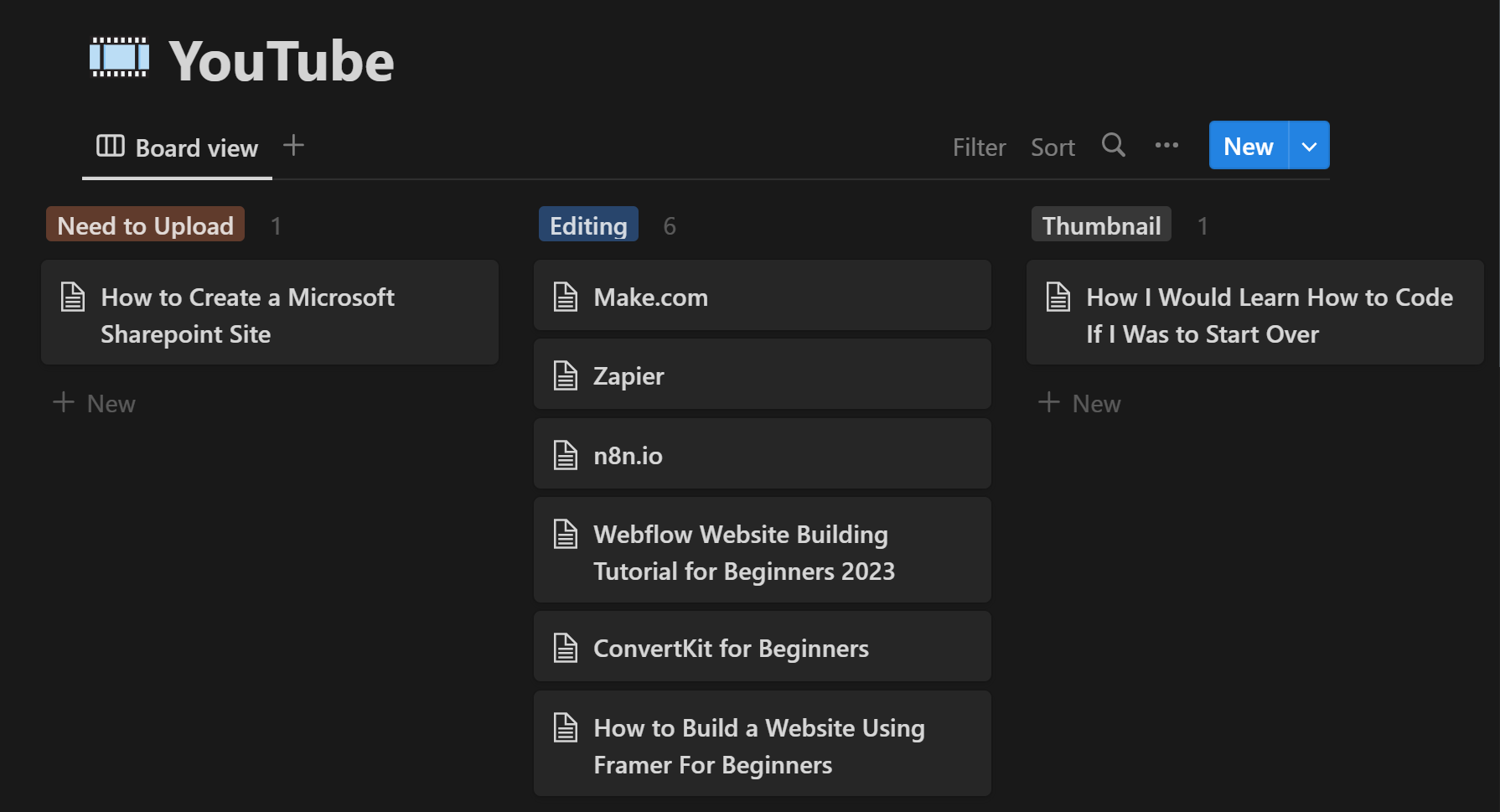Click the Editing status tag
This screenshot has height=812, width=1500.
point(588,225)
